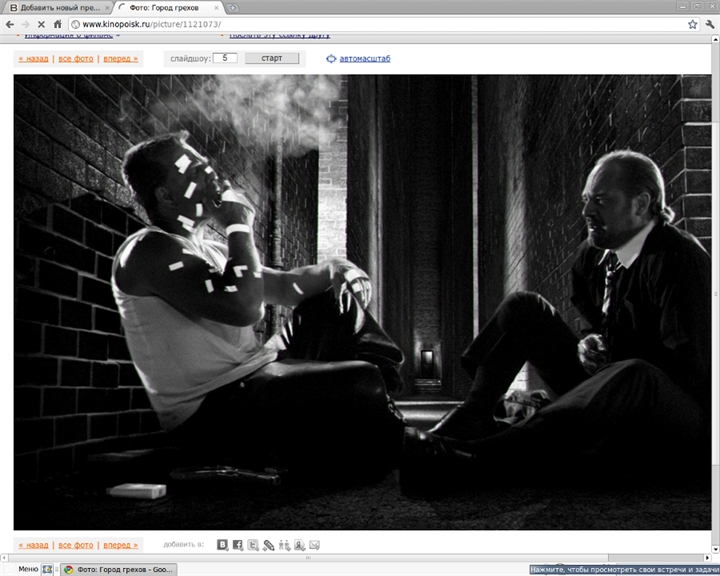Go back with the browser back arrow
Image resolution: width=720 pixels, height=576 pixels.
point(10,24)
